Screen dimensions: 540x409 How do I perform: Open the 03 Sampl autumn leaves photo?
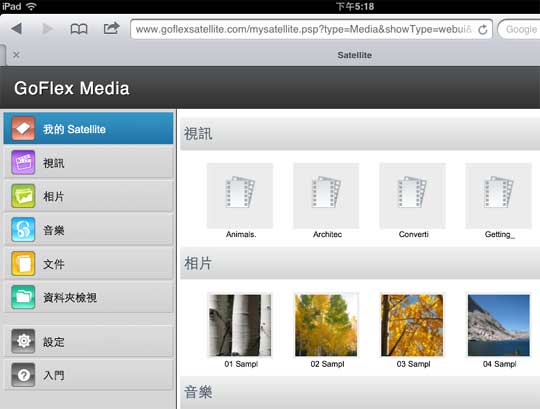[x=412, y=325]
